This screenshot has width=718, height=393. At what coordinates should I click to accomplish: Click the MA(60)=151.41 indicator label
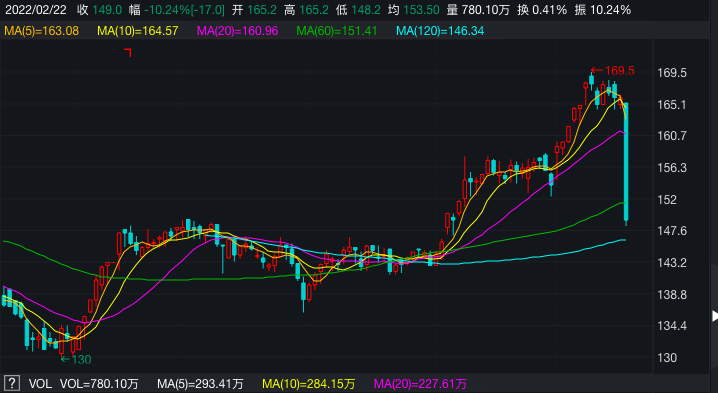point(337,31)
